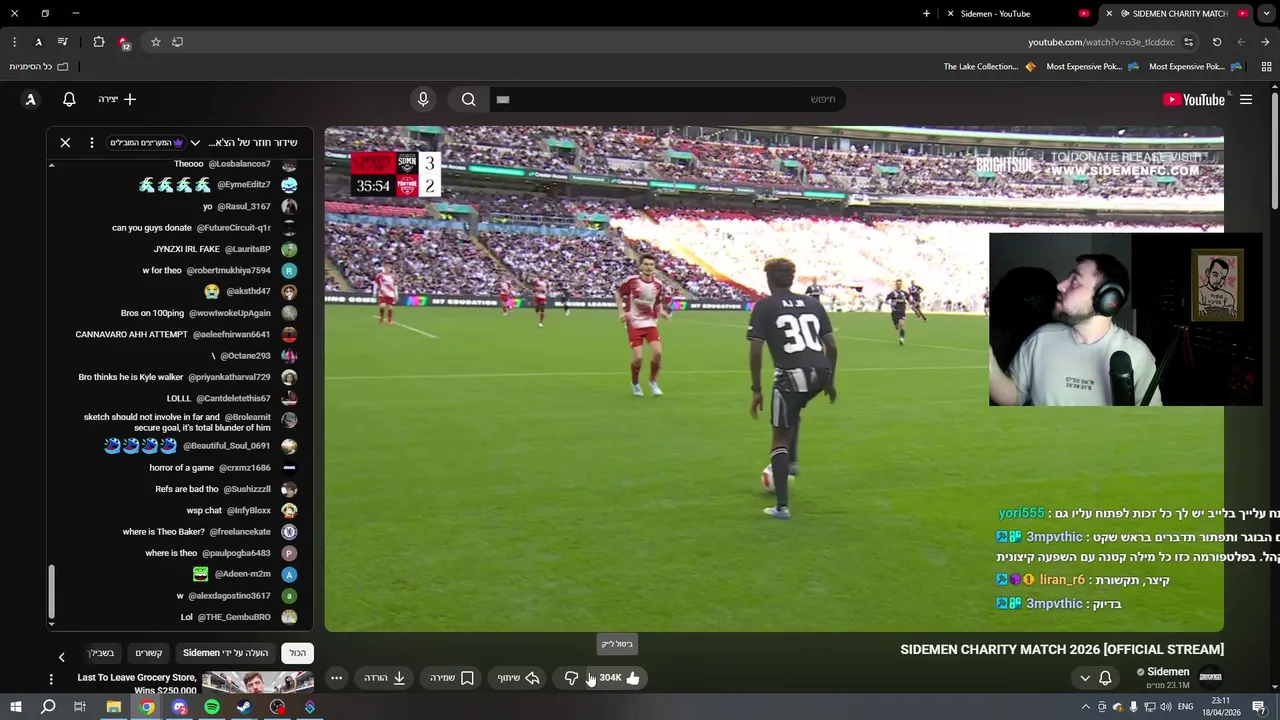Bookmark this page with star icon

[x=155, y=42]
